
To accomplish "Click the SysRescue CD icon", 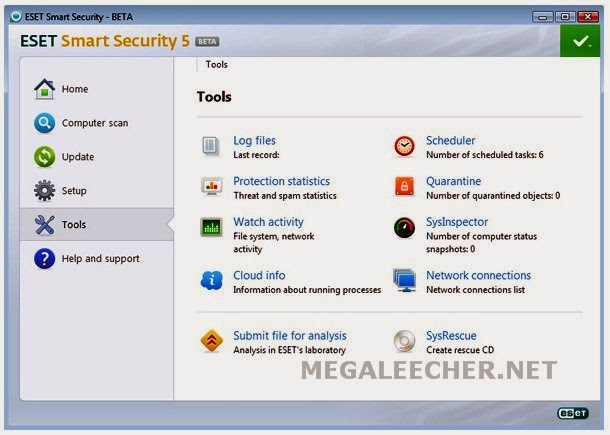I will click(404, 341).
